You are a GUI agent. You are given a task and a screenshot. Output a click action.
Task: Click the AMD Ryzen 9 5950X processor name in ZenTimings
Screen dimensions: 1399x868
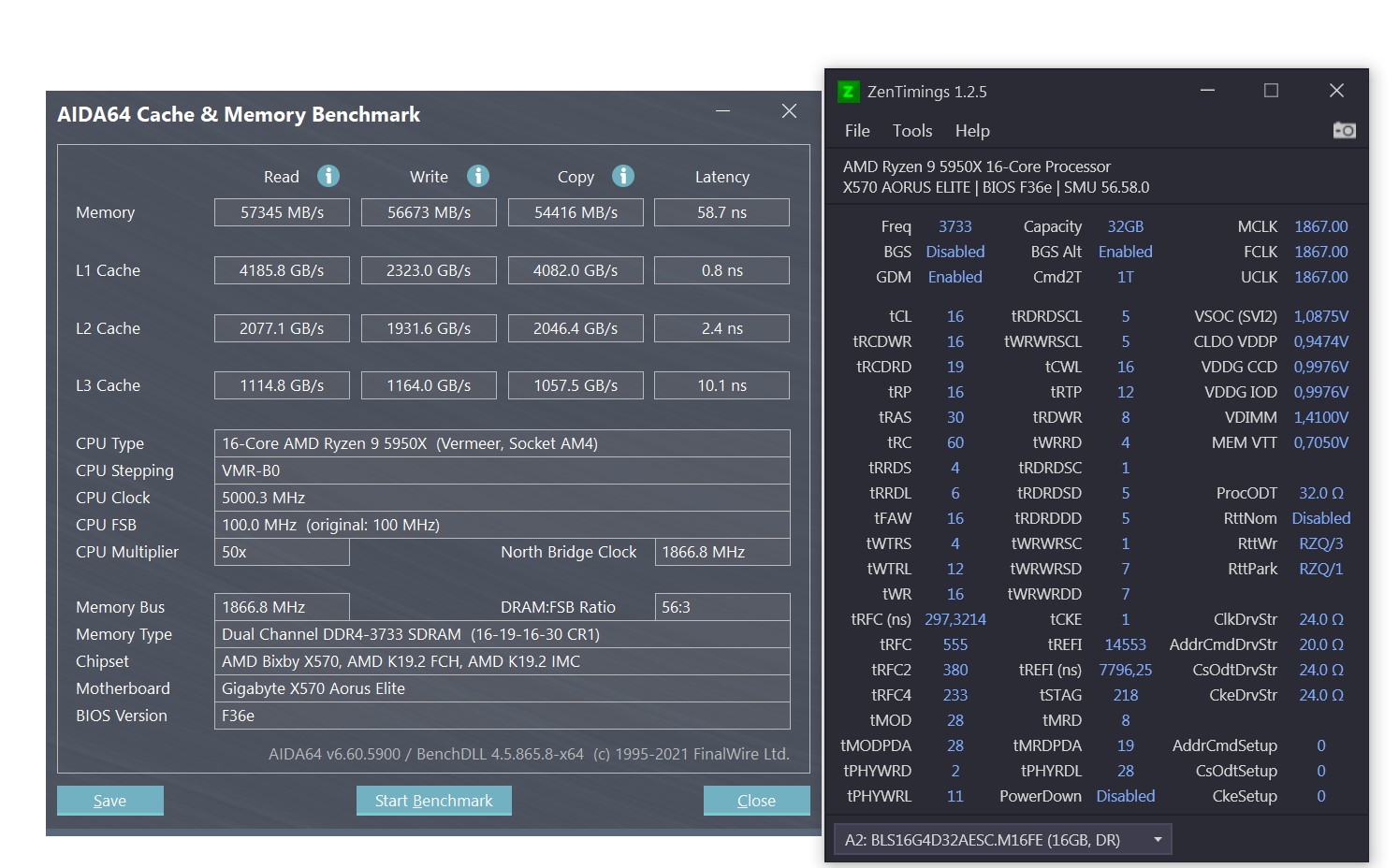tap(976, 166)
